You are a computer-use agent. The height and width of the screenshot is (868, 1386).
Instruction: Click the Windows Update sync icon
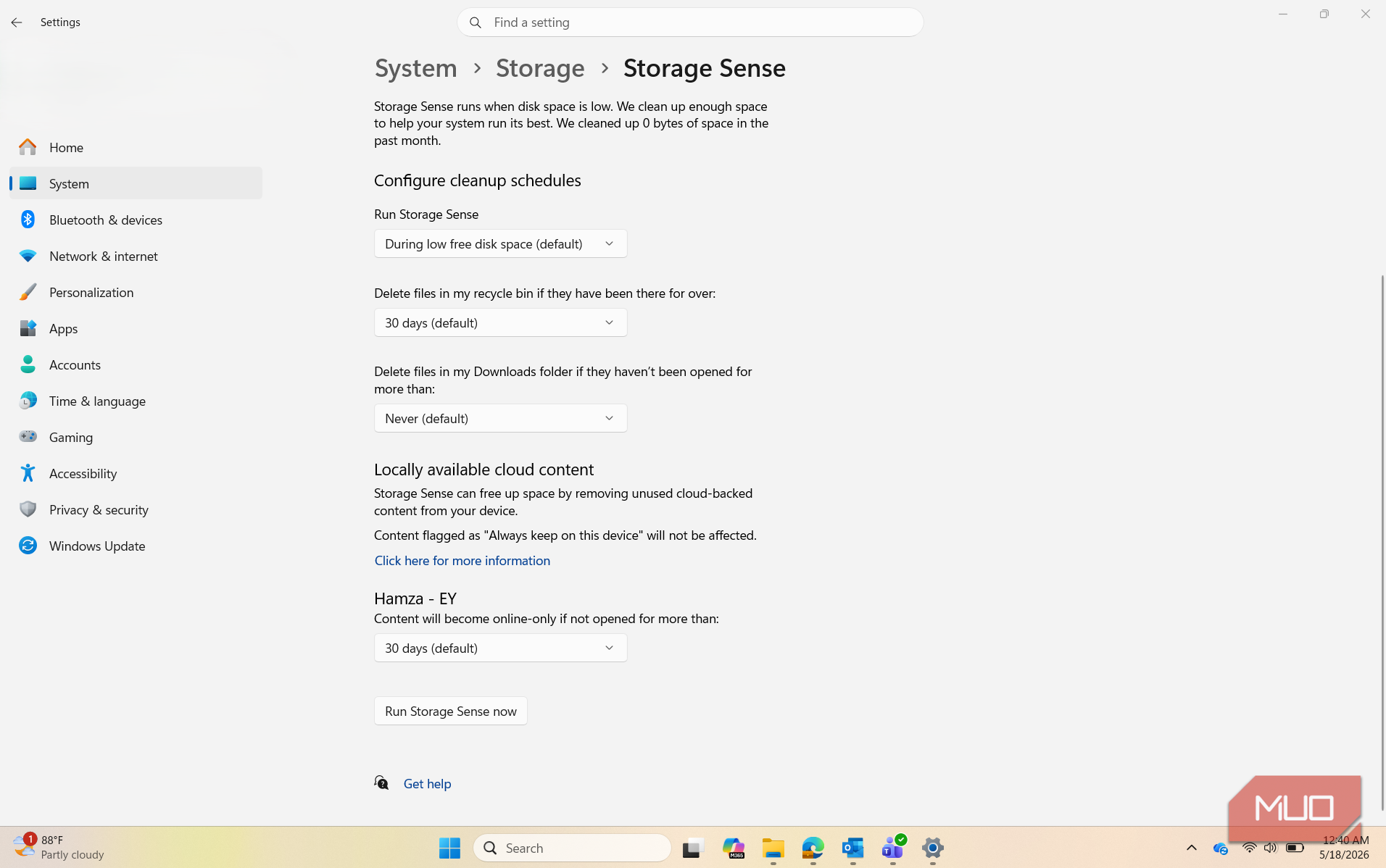[x=28, y=546]
